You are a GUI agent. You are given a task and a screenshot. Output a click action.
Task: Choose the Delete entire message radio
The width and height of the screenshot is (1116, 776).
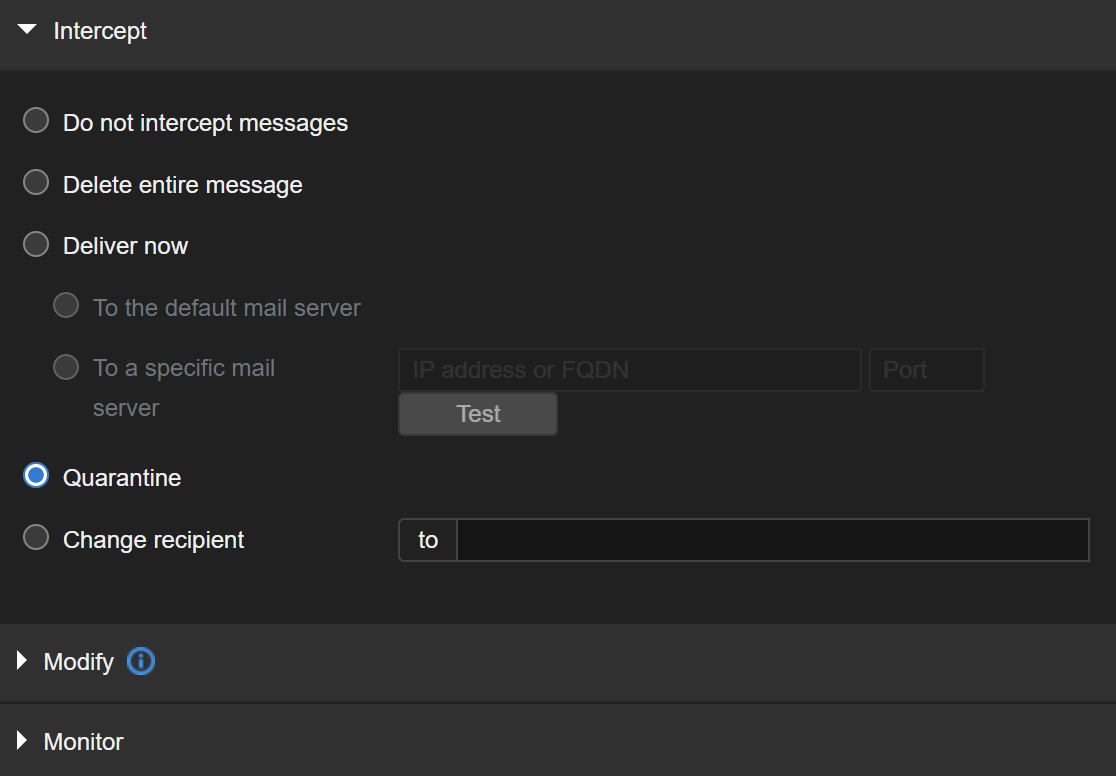coord(36,183)
